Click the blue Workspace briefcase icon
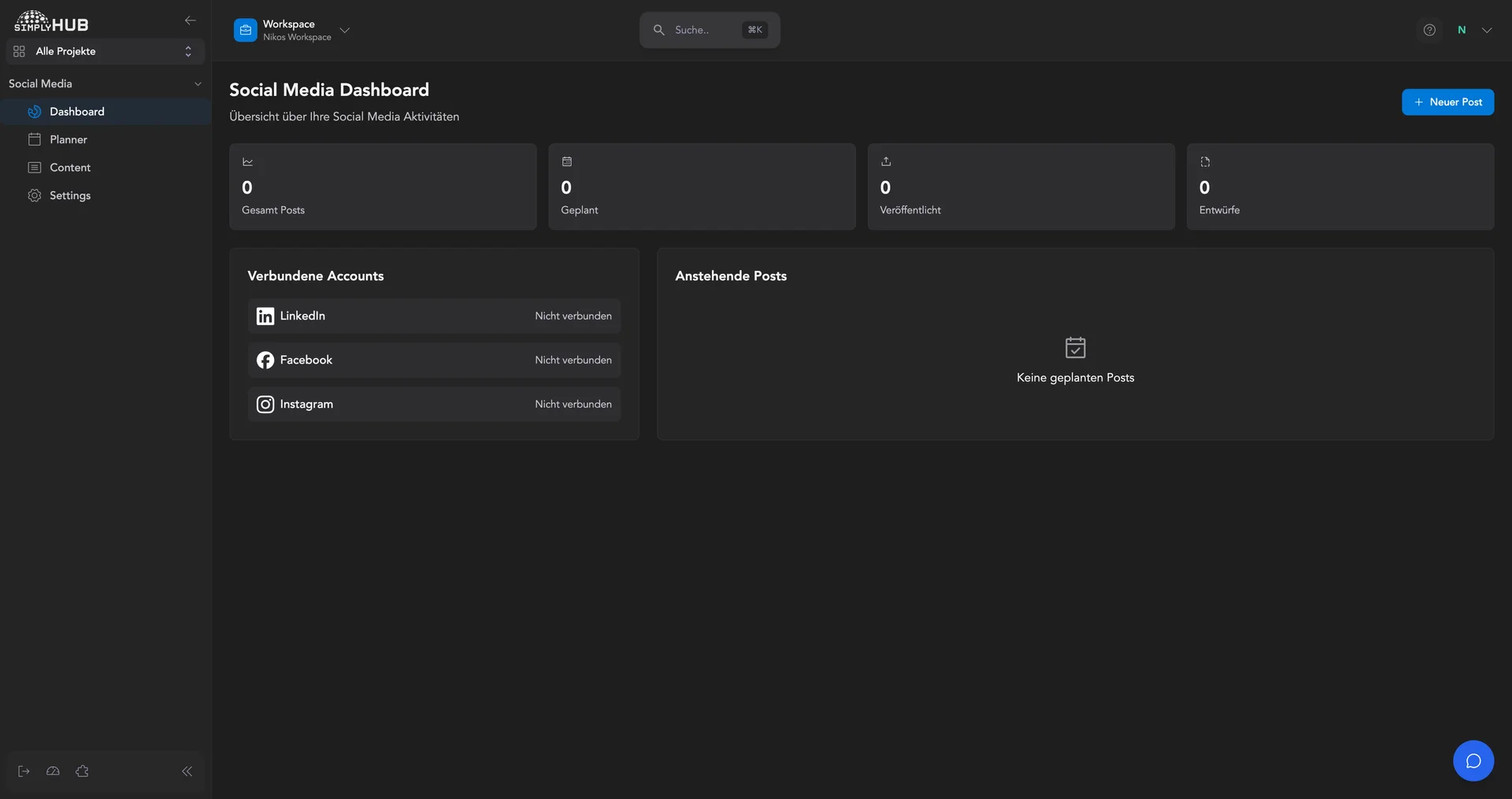Screen dimensions: 1512x799 pyautogui.click(x=246, y=30)
